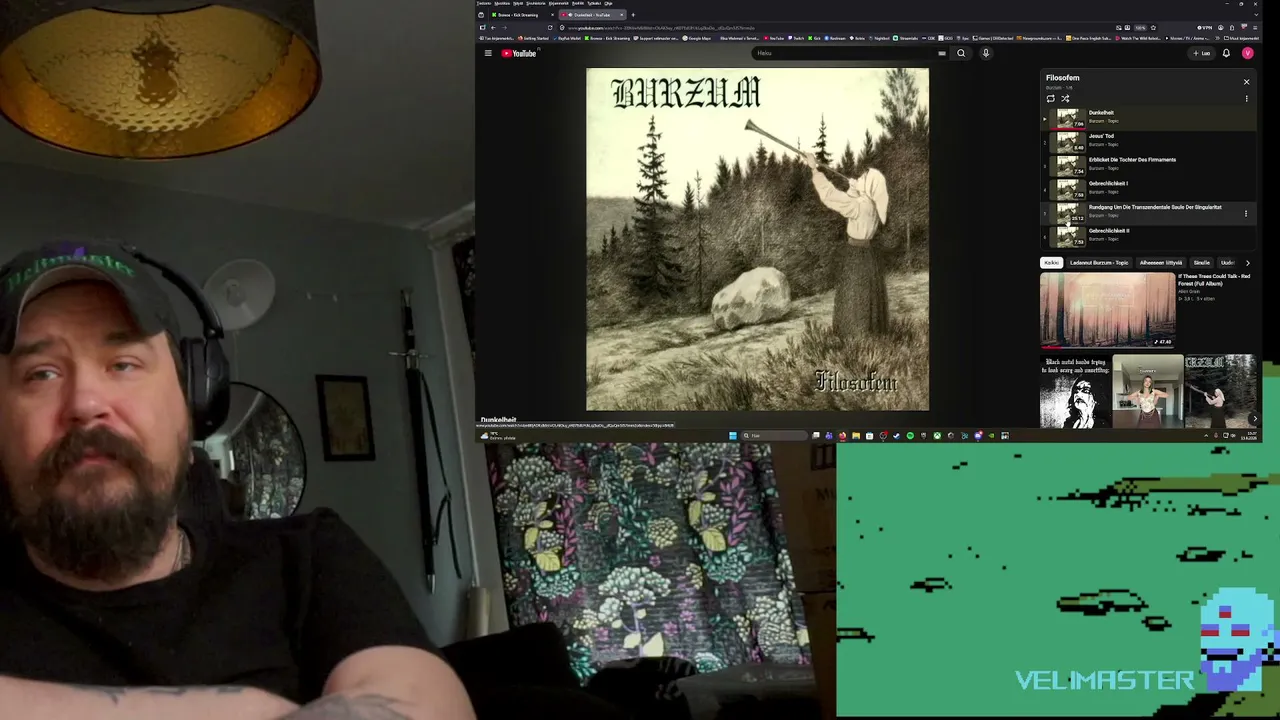The width and height of the screenshot is (1280, 720).
Task: Play Dunkelheit from the playlist
Action: pyautogui.click(x=1147, y=118)
